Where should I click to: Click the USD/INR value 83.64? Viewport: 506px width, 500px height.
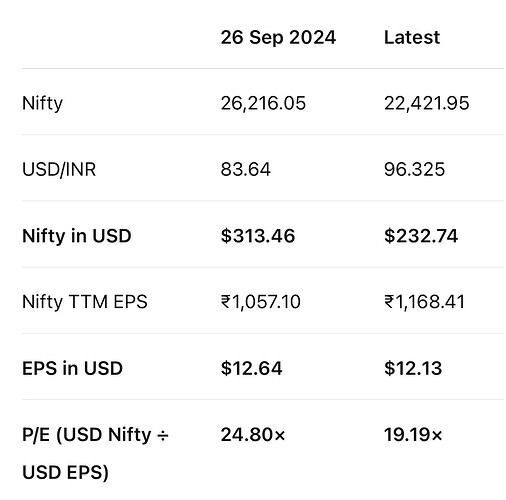245,169
